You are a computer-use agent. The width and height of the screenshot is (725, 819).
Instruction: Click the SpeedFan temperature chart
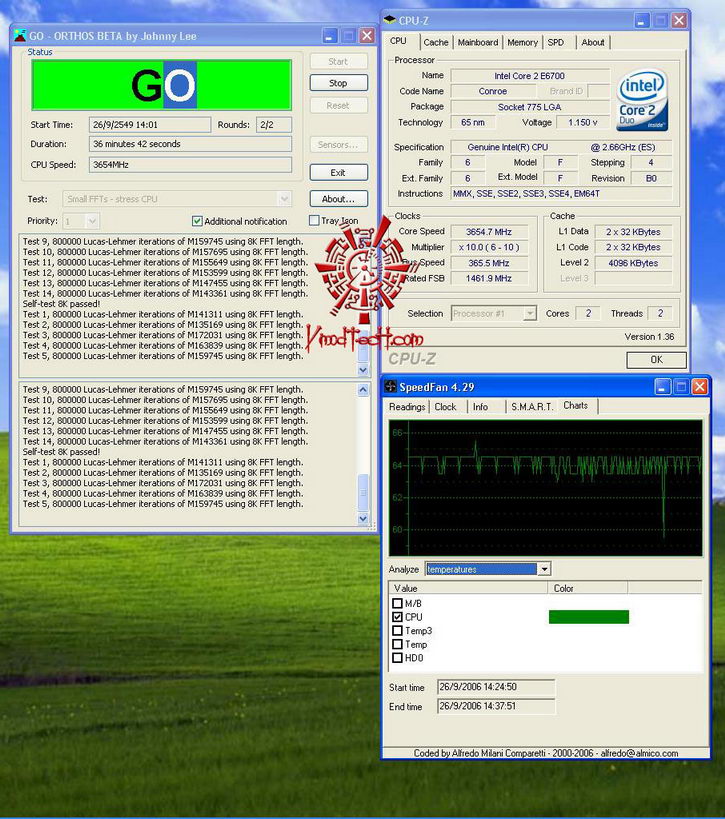[x=545, y=488]
